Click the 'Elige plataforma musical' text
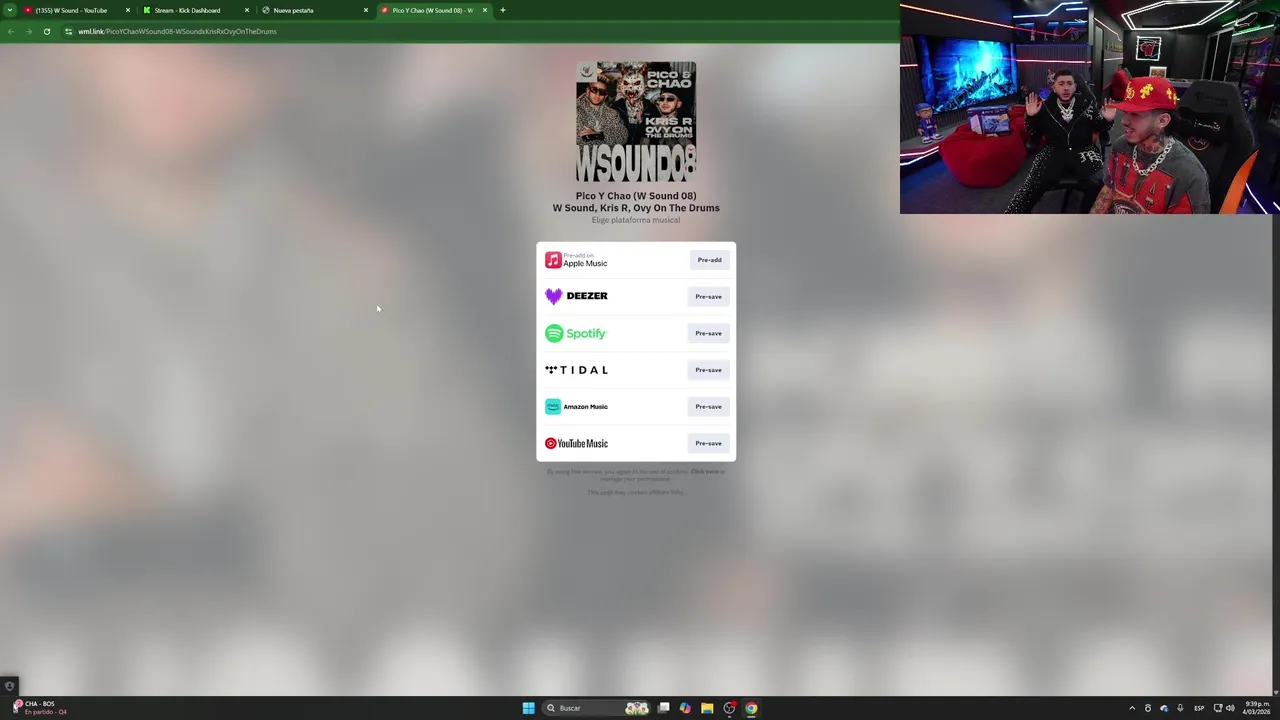 [636, 220]
